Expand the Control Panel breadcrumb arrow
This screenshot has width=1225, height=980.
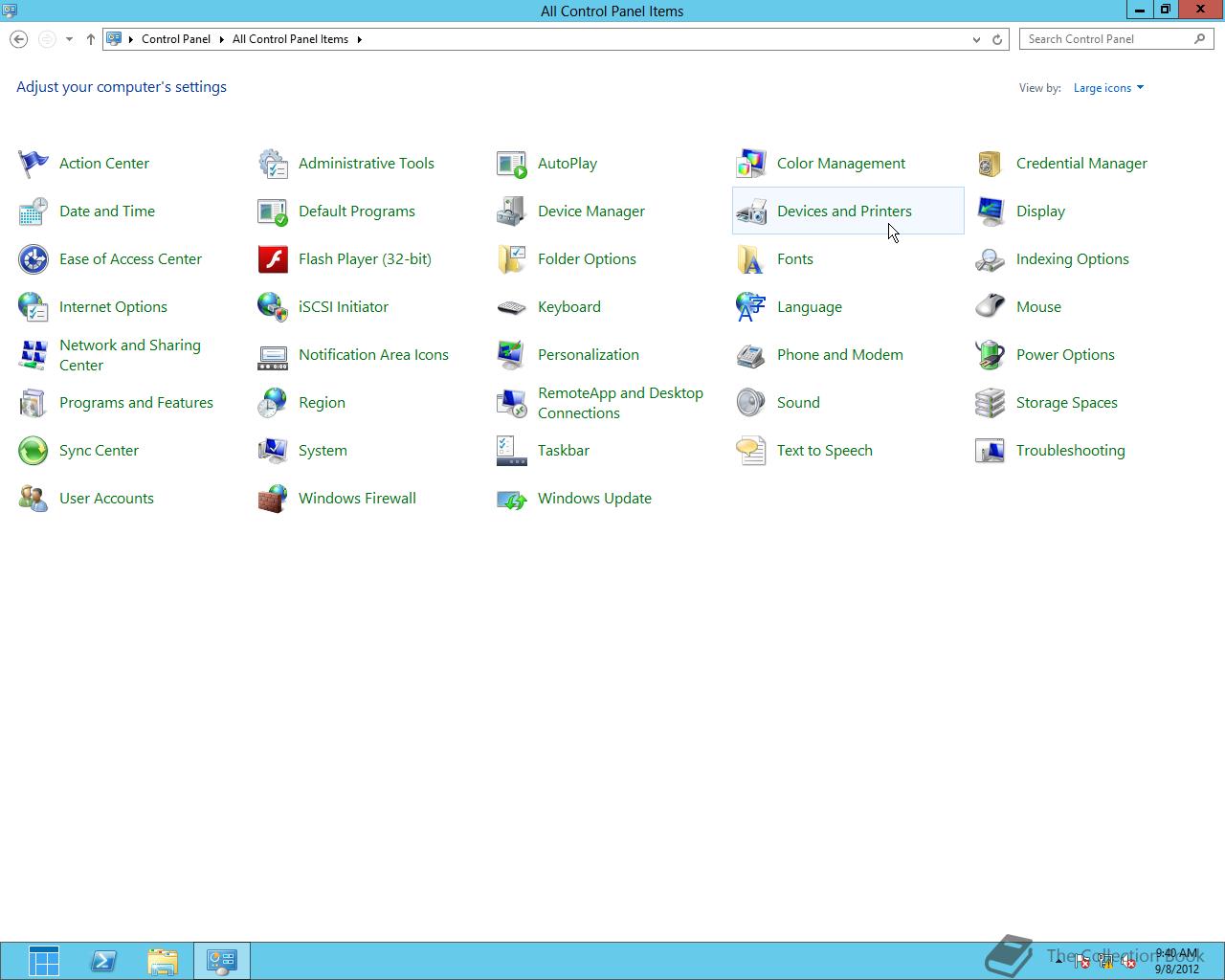tap(221, 39)
